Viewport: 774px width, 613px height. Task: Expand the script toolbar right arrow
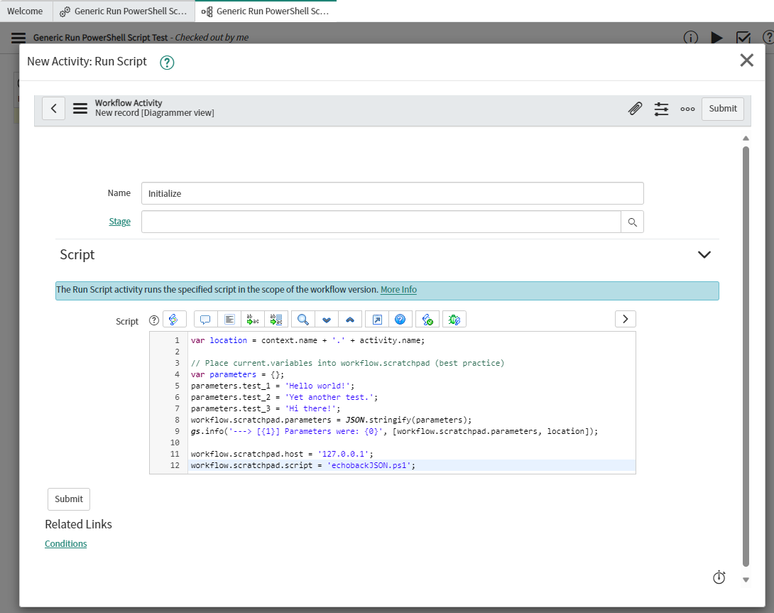click(625, 319)
